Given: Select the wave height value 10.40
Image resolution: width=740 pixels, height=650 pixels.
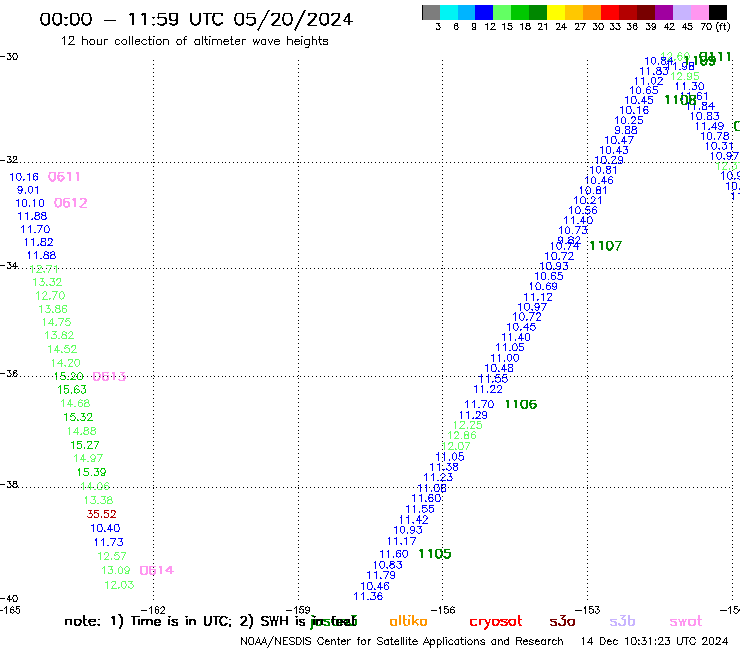Looking at the screenshot, I should [x=105, y=528].
